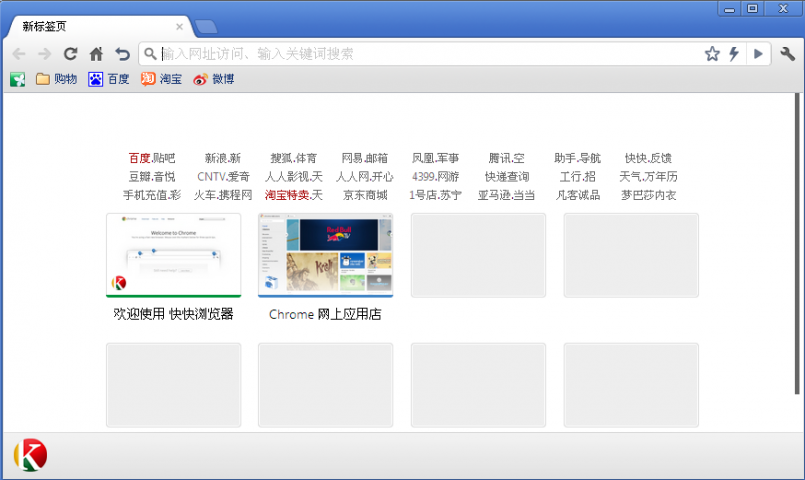Open a new tab with the tab-strip button
The width and height of the screenshot is (805, 480).
click(207, 27)
